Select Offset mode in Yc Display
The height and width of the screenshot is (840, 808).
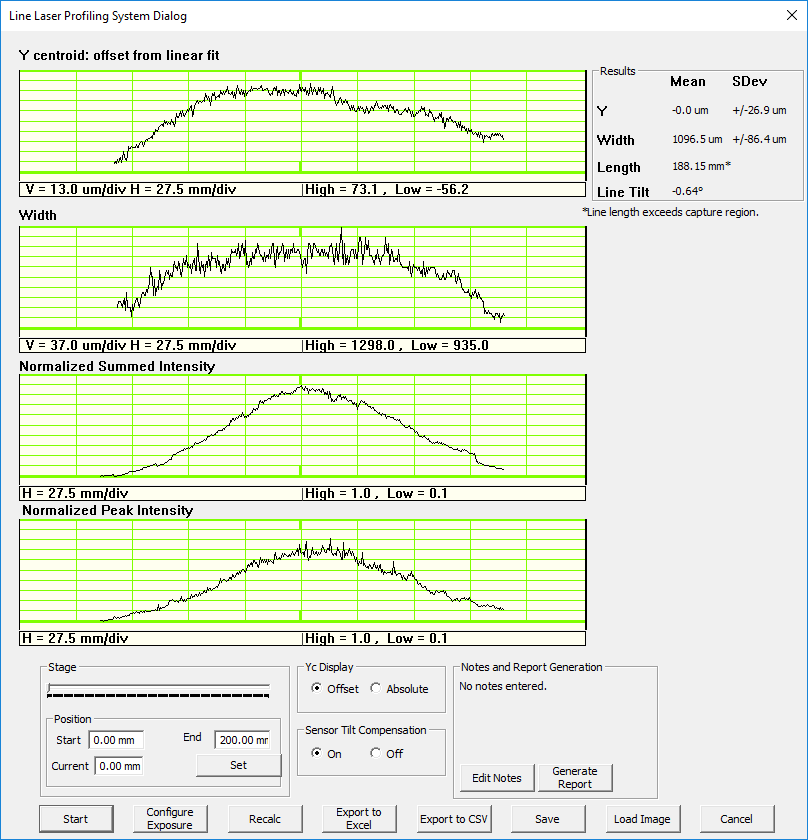click(x=317, y=689)
